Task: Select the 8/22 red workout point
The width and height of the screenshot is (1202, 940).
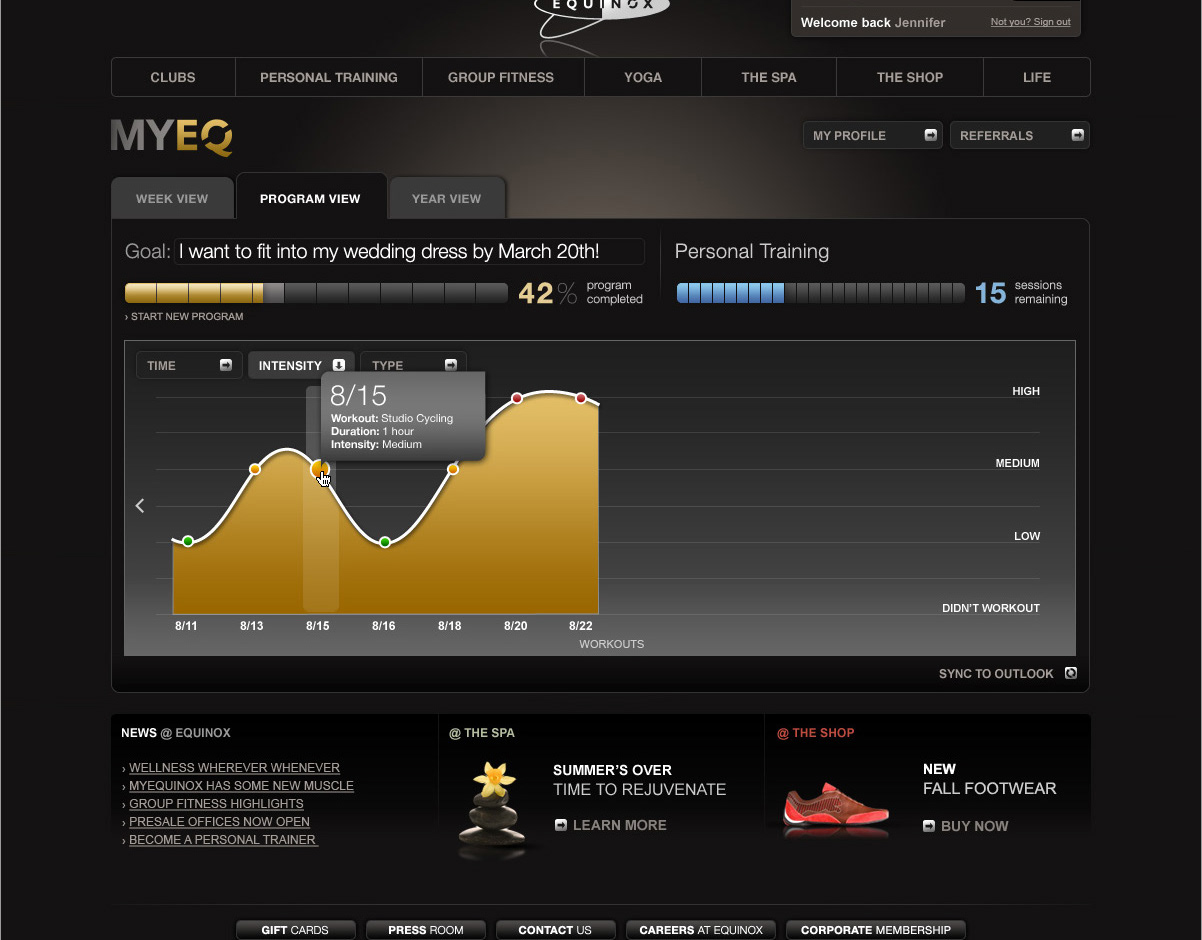Action: tap(581, 398)
